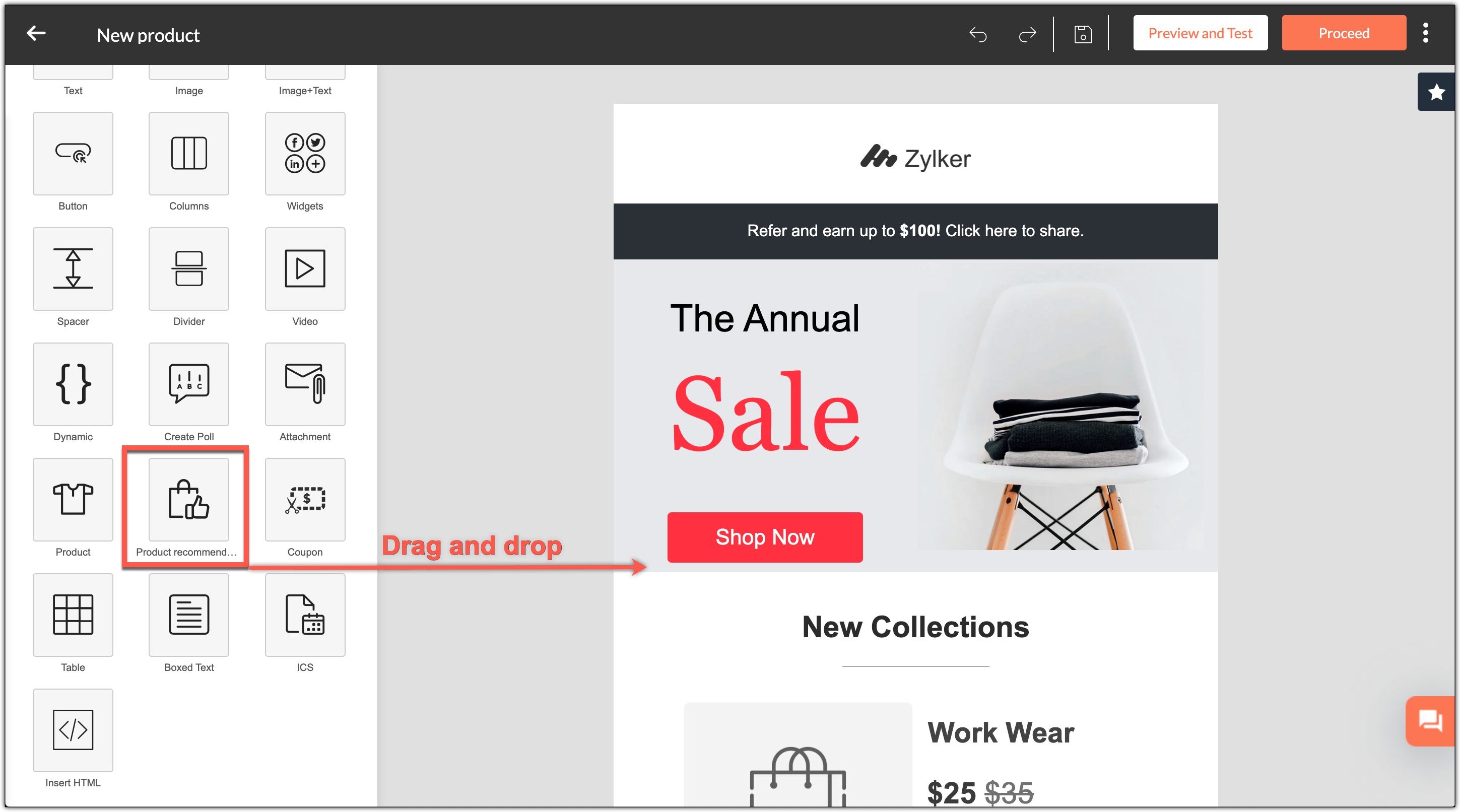Image resolution: width=1460 pixels, height=812 pixels.
Task: Select the Spacer component
Action: (x=73, y=269)
